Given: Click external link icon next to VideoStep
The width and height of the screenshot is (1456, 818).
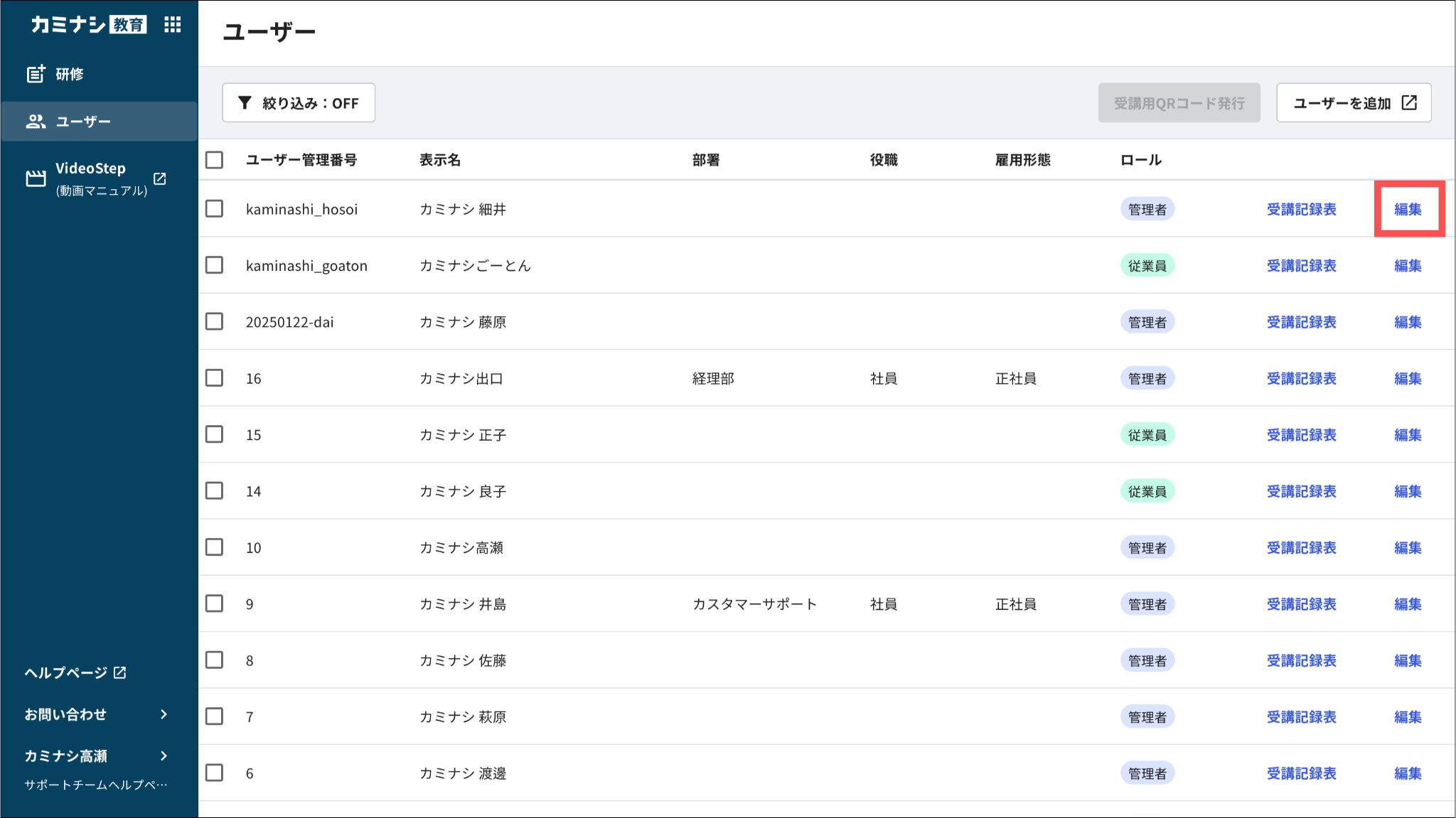Looking at the screenshot, I should 160,178.
